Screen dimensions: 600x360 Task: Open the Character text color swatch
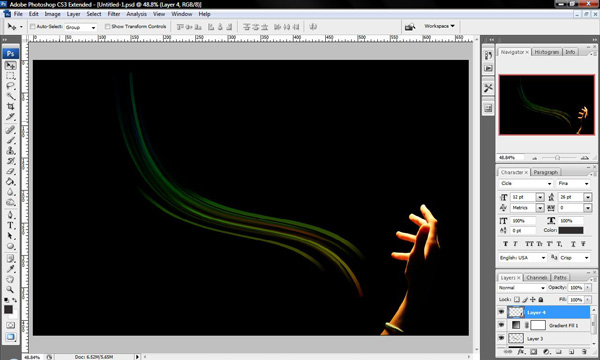click(571, 230)
